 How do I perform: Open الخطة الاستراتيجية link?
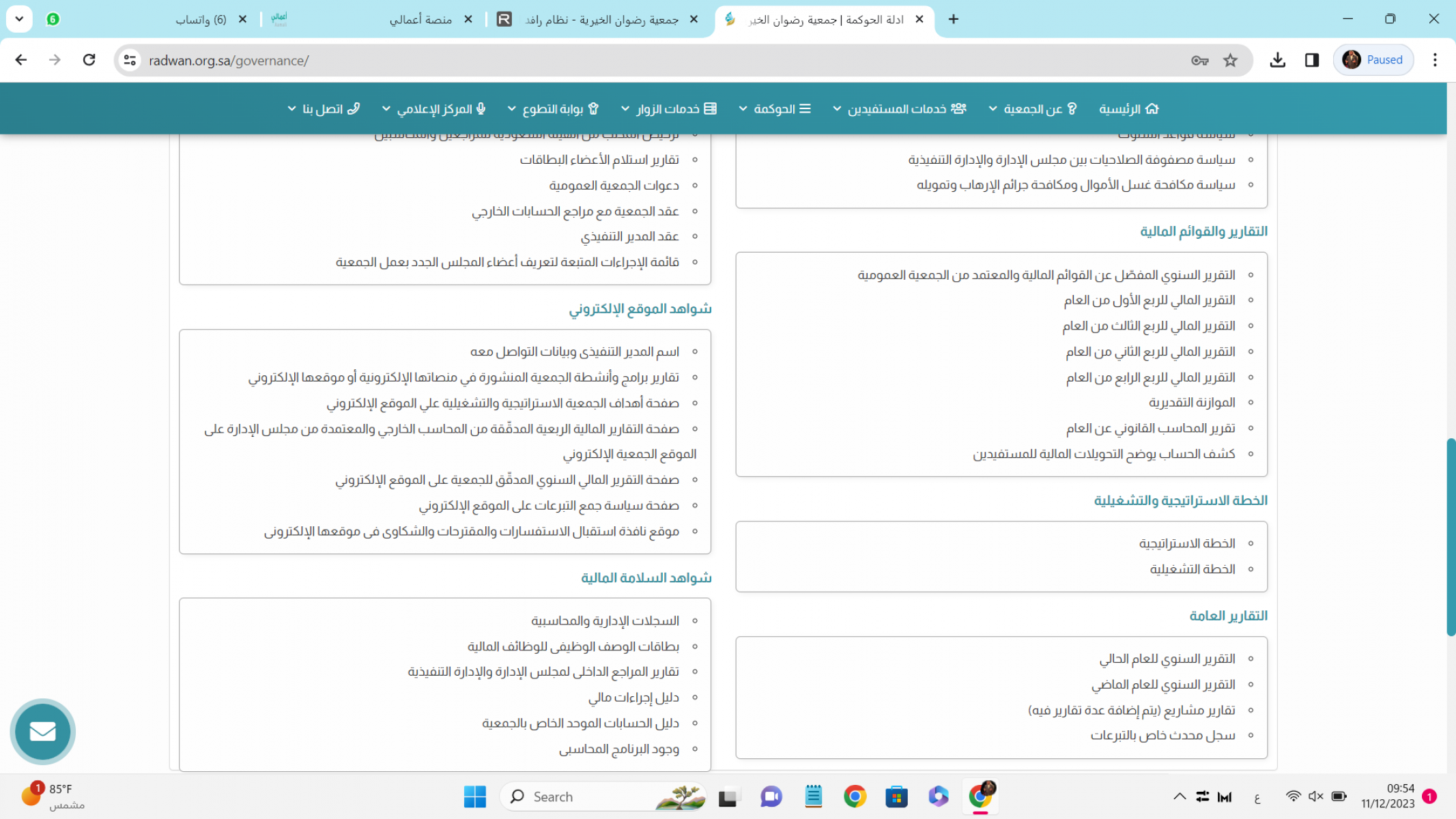[x=1187, y=543]
